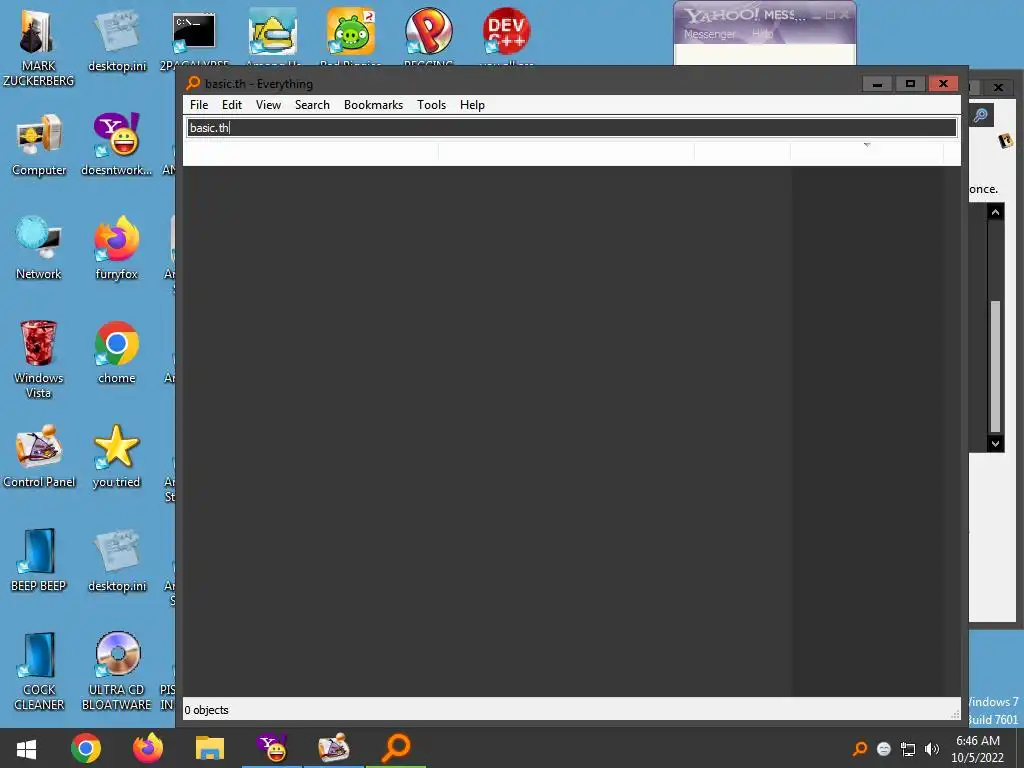Select the Network desktop icon

[39, 238]
